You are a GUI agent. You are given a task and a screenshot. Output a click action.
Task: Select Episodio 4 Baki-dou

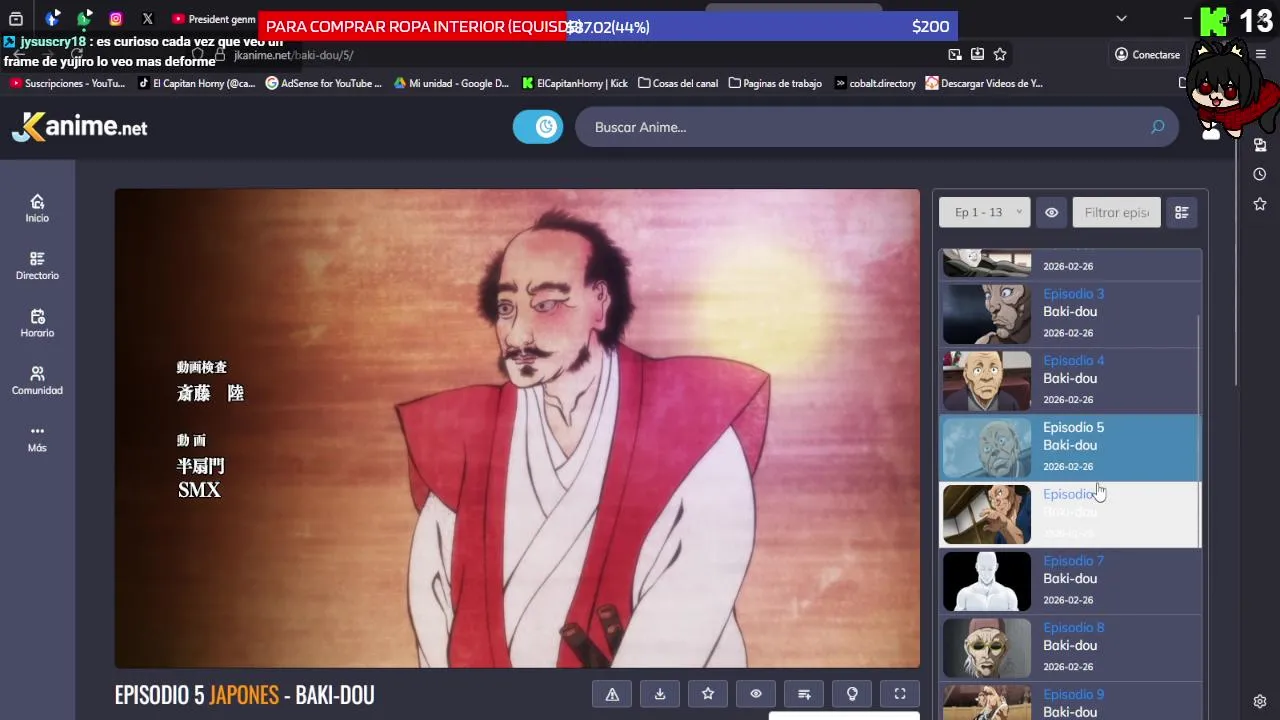click(1070, 381)
